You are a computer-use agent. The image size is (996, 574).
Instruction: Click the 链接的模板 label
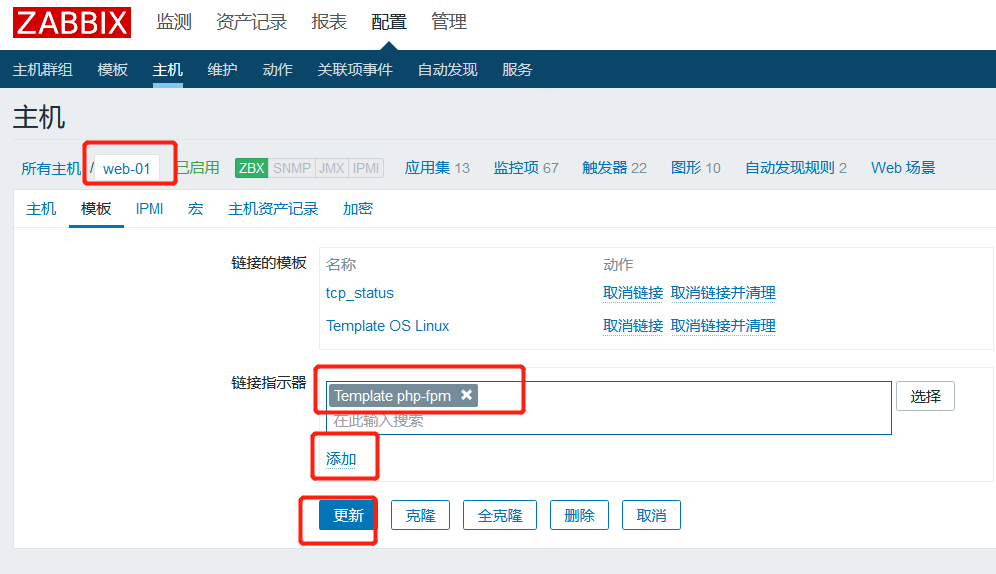tap(269, 262)
